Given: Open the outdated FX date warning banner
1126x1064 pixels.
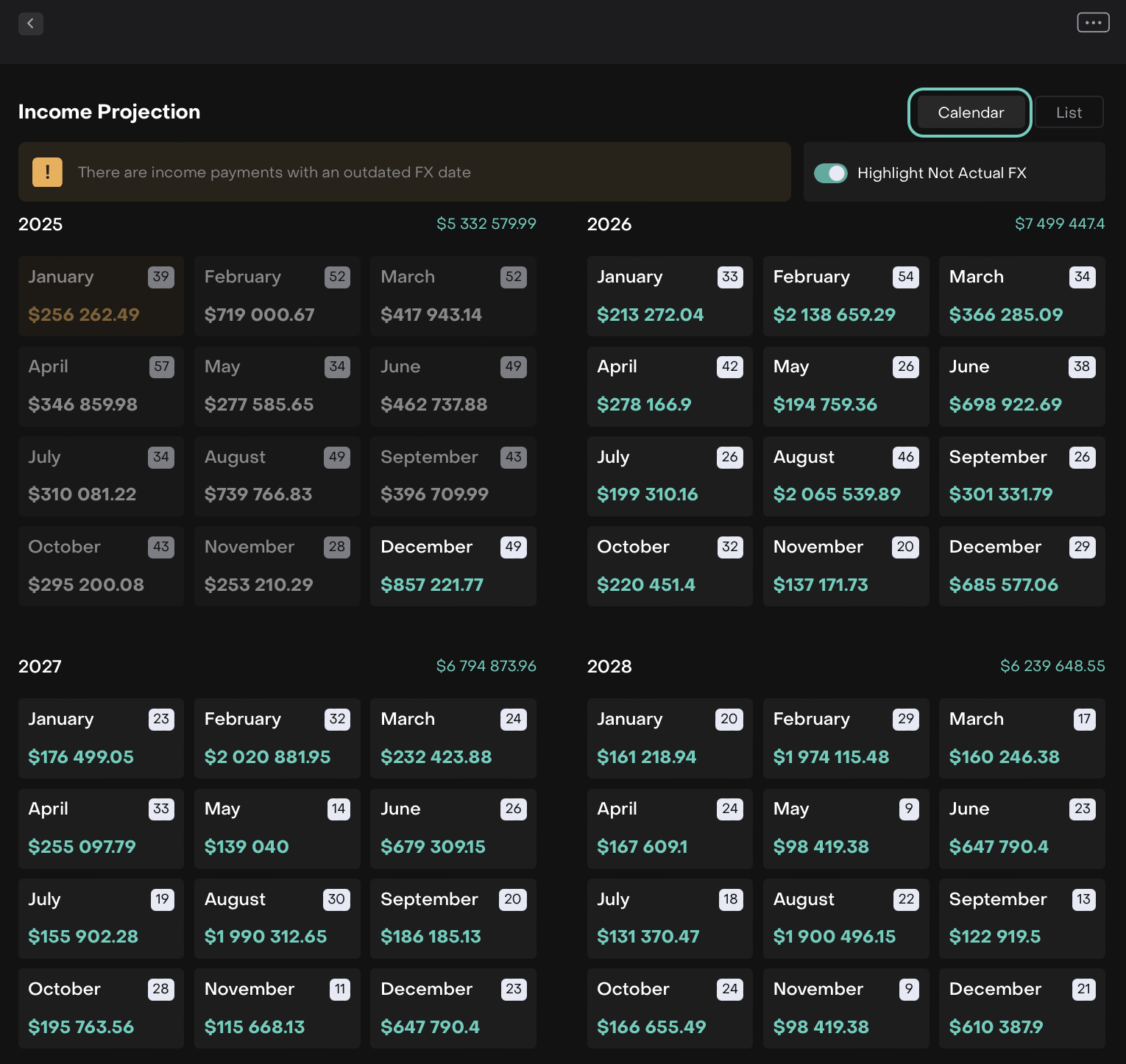Looking at the screenshot, I should (x=404, y=172).
